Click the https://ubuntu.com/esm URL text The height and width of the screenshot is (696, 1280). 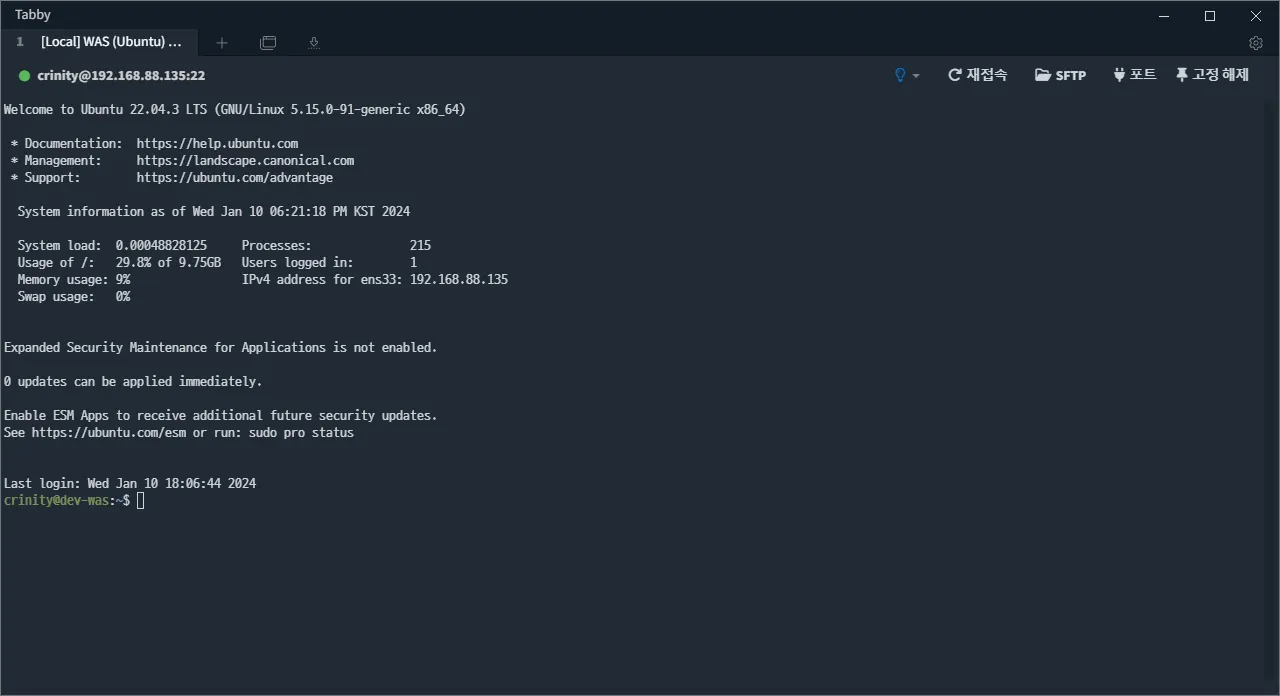108,433
